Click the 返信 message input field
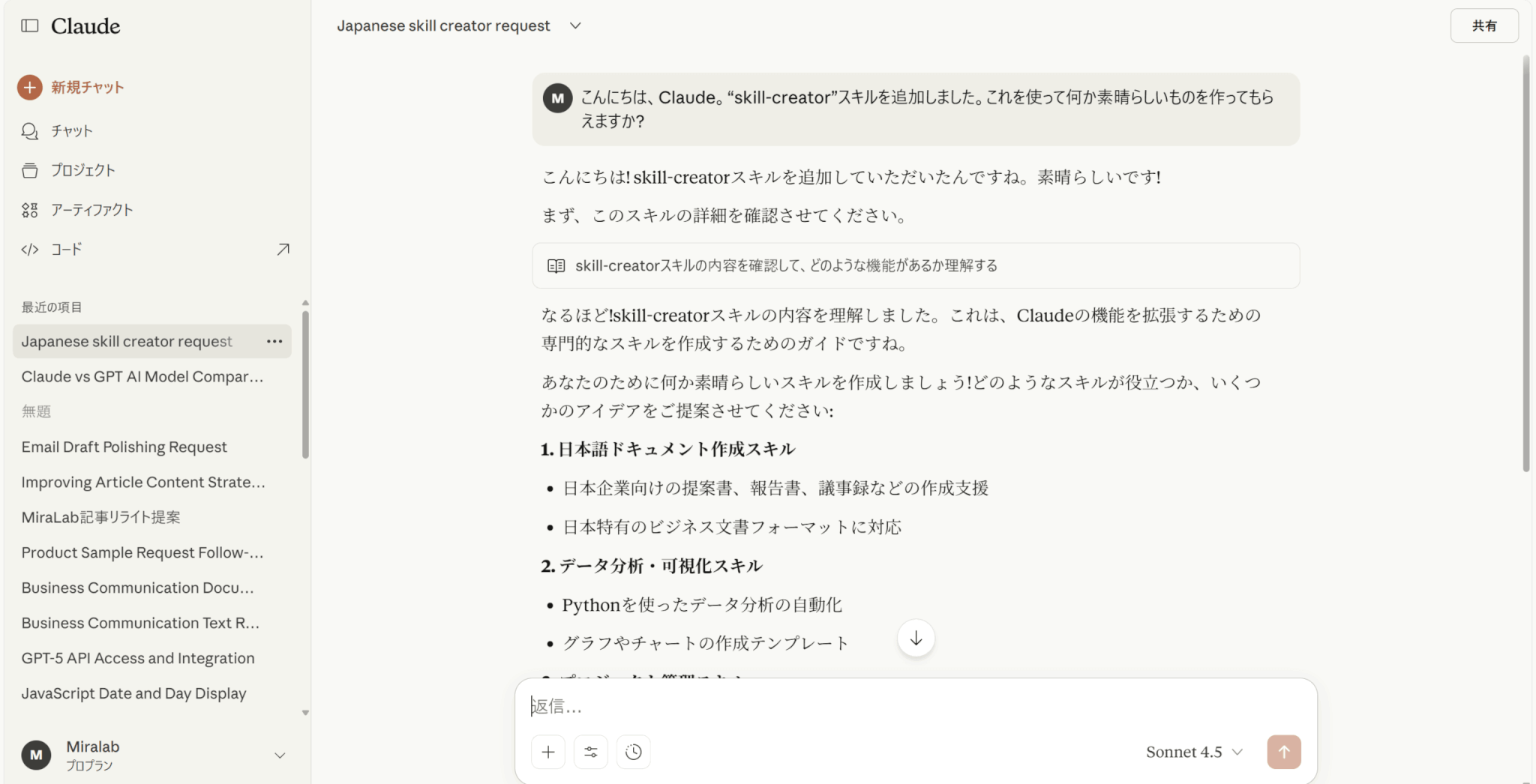Image resolution: width=1536 pixels, height=784 pixels. [900, 706]
